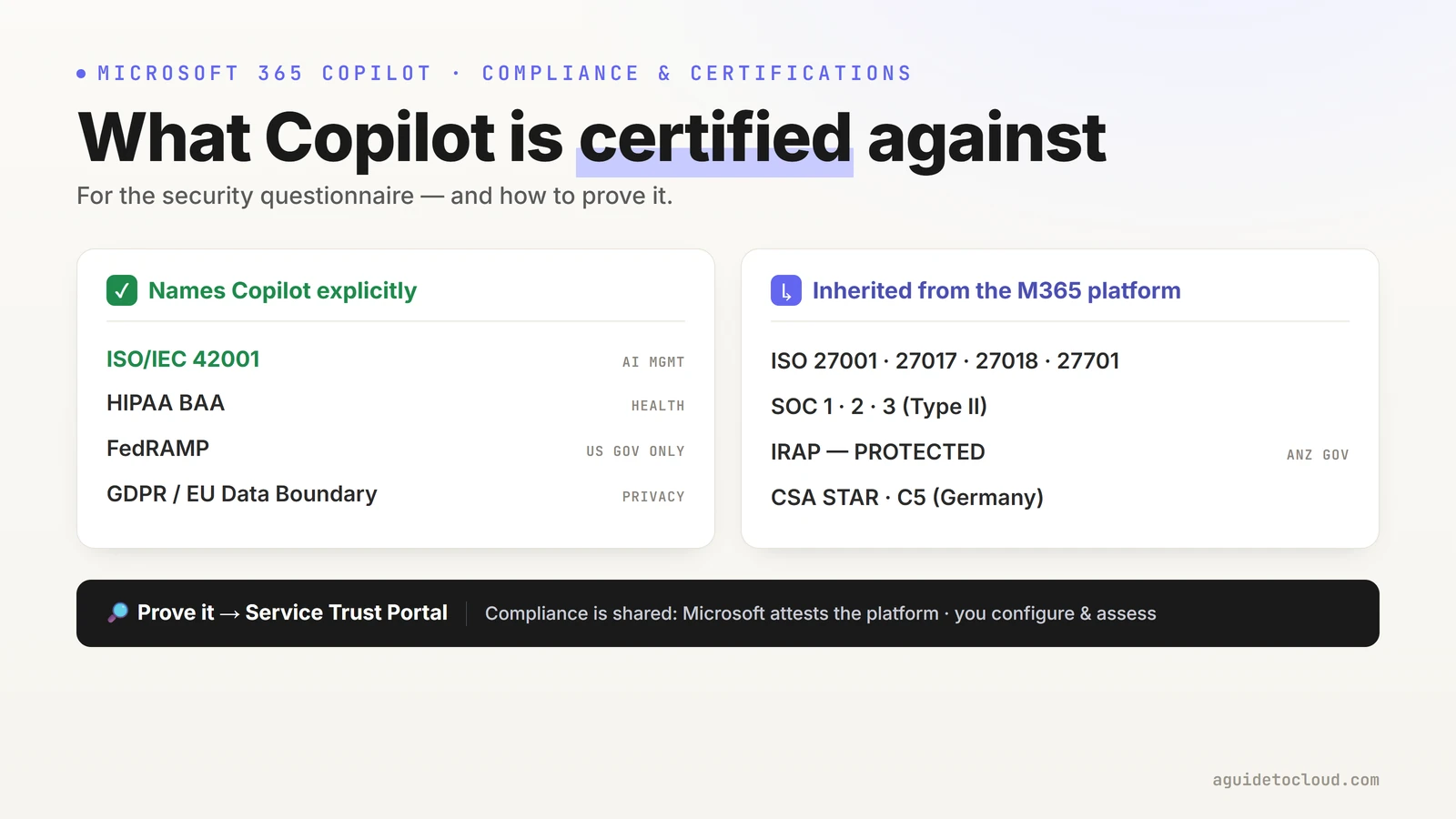Click the 'MICROSOFT 365 COPILOT' header label
The height and width of the screenshot is (819, 1456).
[x=264, y=74]
